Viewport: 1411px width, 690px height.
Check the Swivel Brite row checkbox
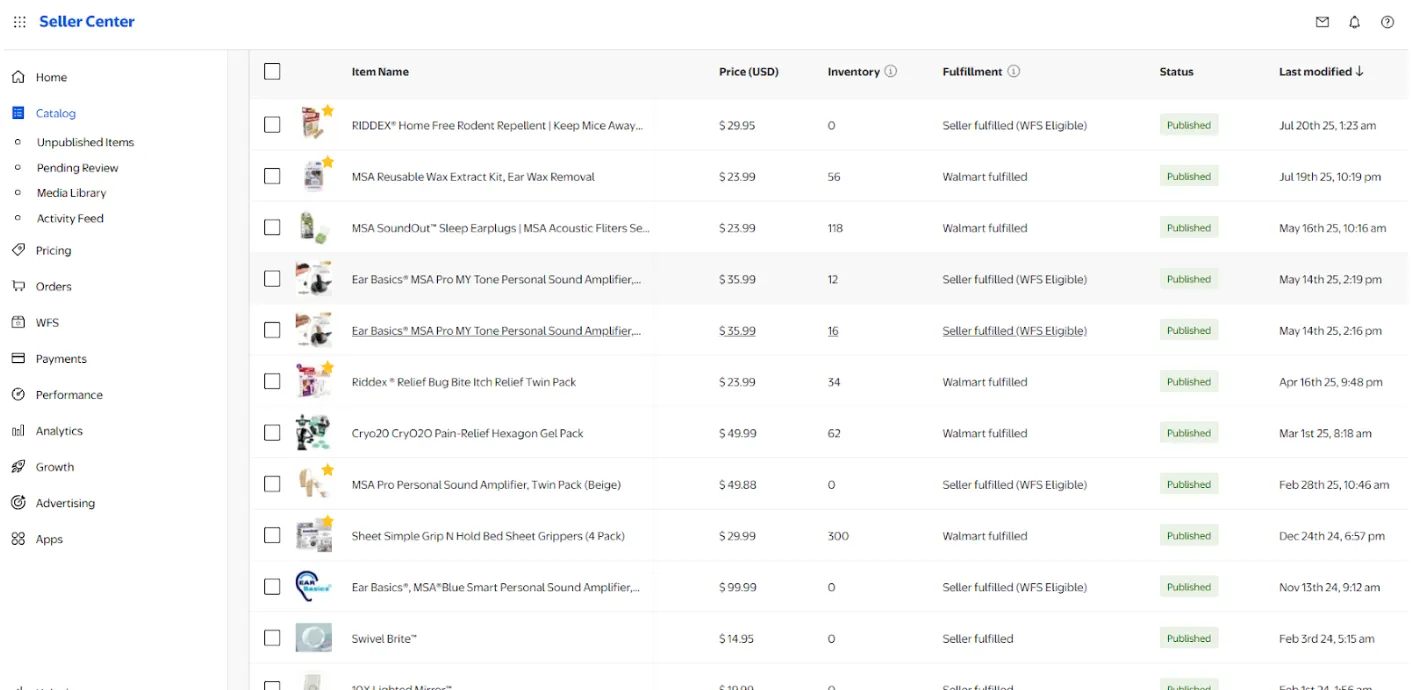(272, 638)
